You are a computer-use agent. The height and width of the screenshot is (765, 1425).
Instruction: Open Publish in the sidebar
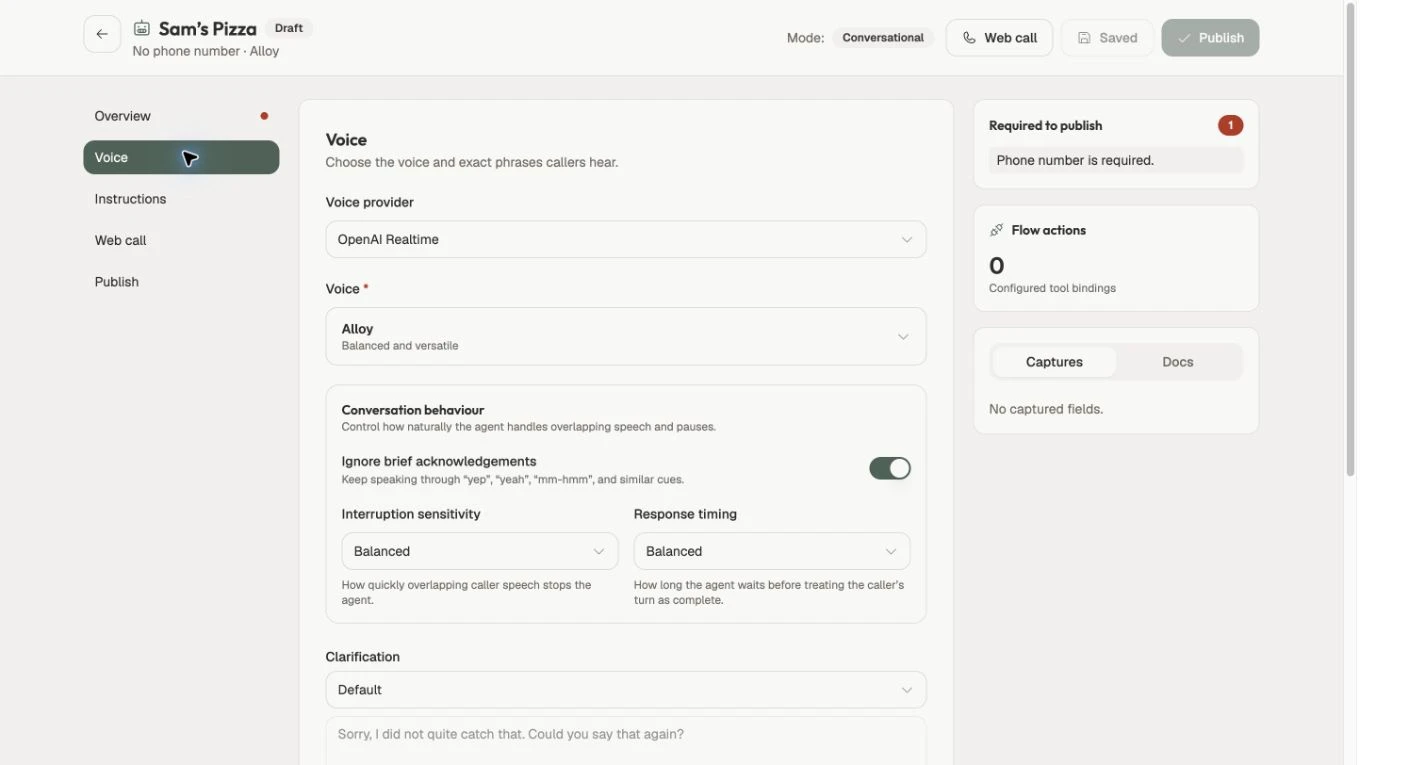[181, 282]
